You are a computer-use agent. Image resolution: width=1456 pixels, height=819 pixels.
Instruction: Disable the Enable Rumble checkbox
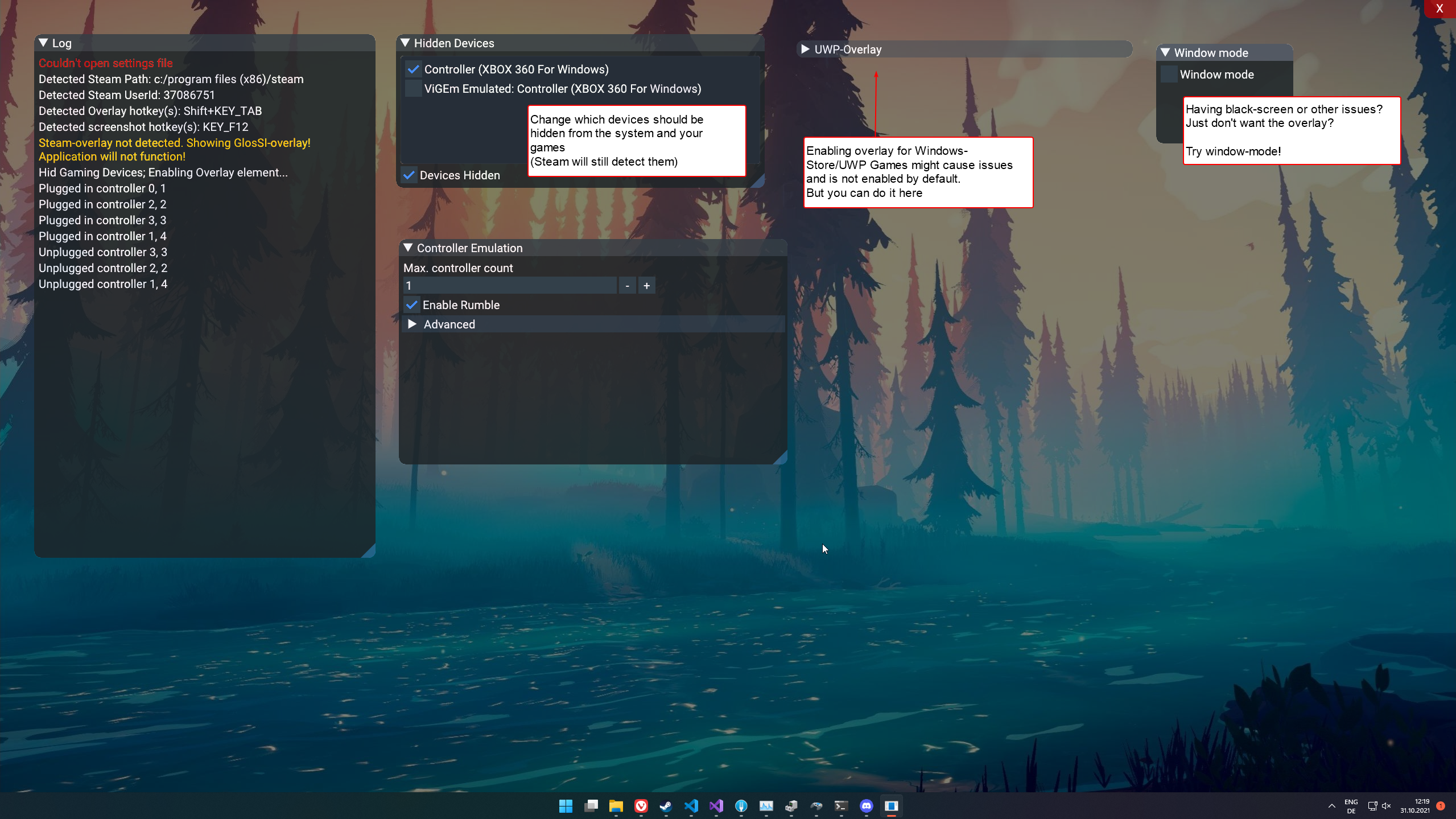[411, 305]
